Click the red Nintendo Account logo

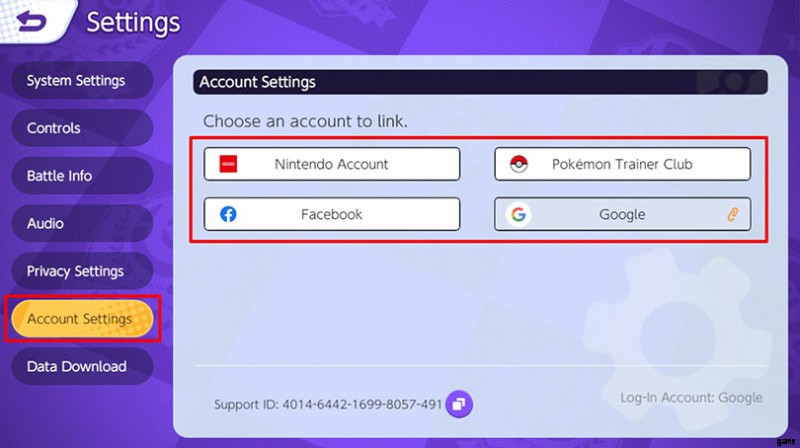[228, 164]
